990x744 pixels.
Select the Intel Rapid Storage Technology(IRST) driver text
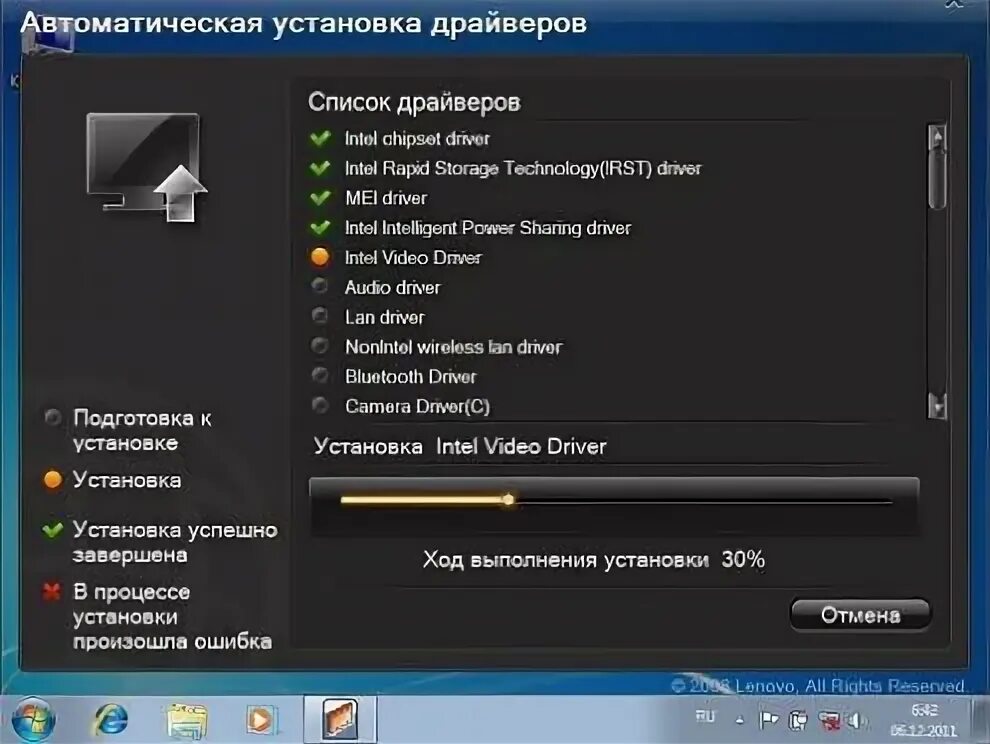(523, 168)
